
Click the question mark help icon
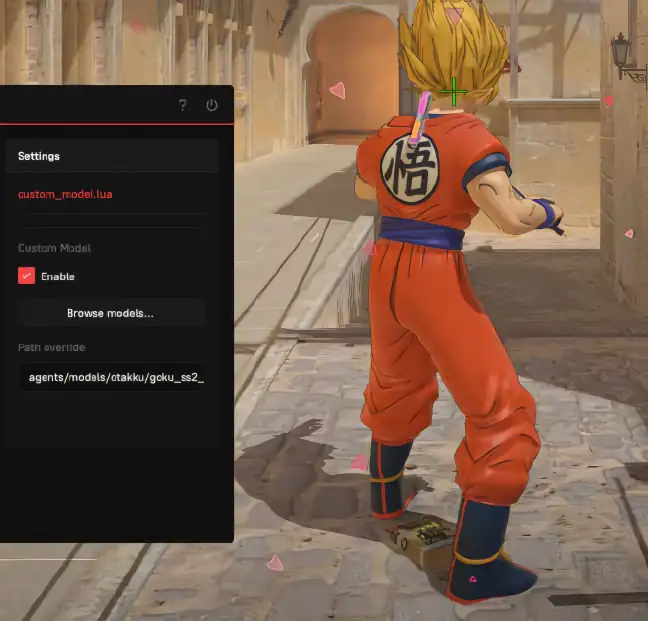click(182, 105)
